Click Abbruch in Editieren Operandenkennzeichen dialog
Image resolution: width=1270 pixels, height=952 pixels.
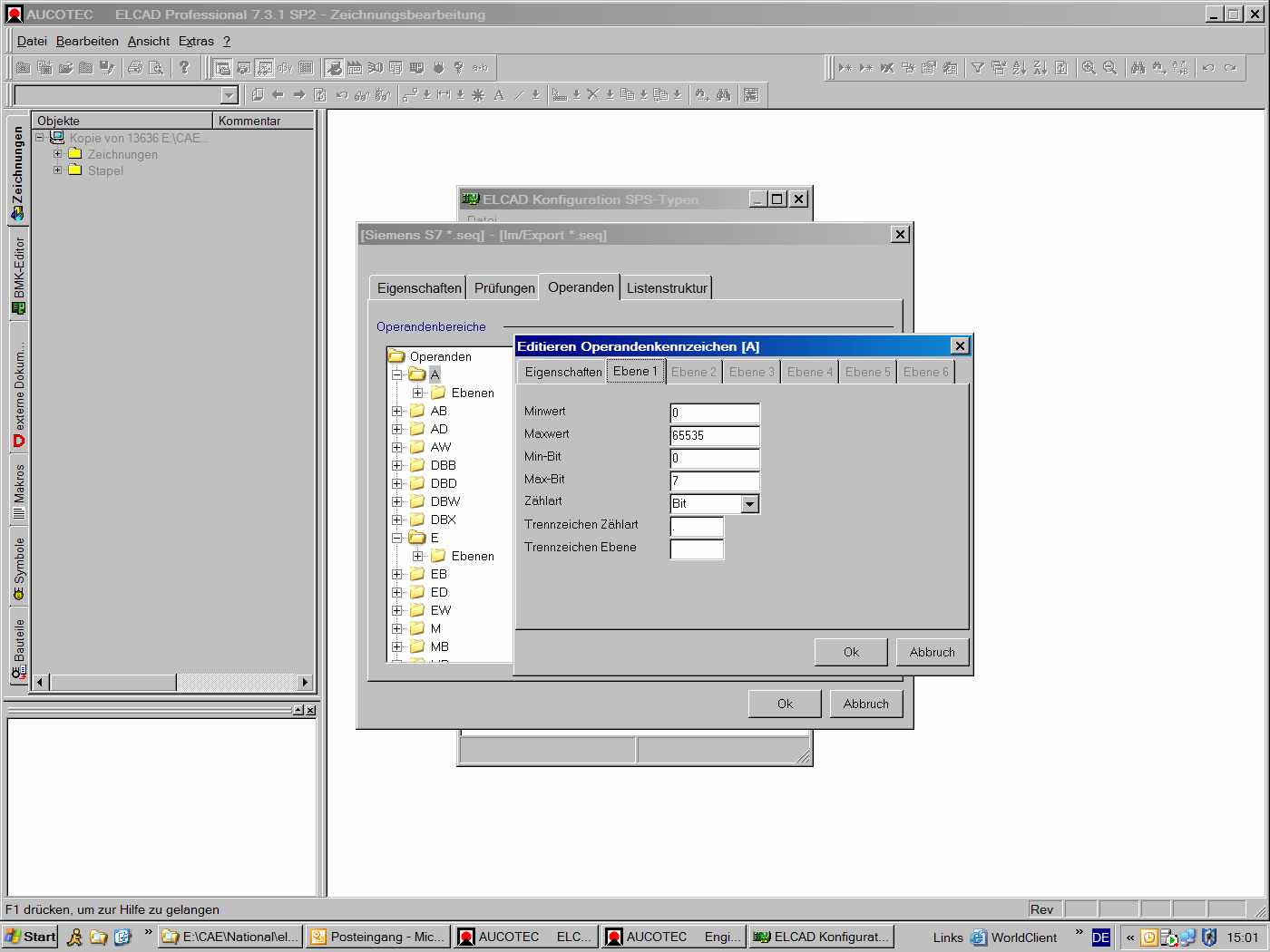(x=932, y=652)
